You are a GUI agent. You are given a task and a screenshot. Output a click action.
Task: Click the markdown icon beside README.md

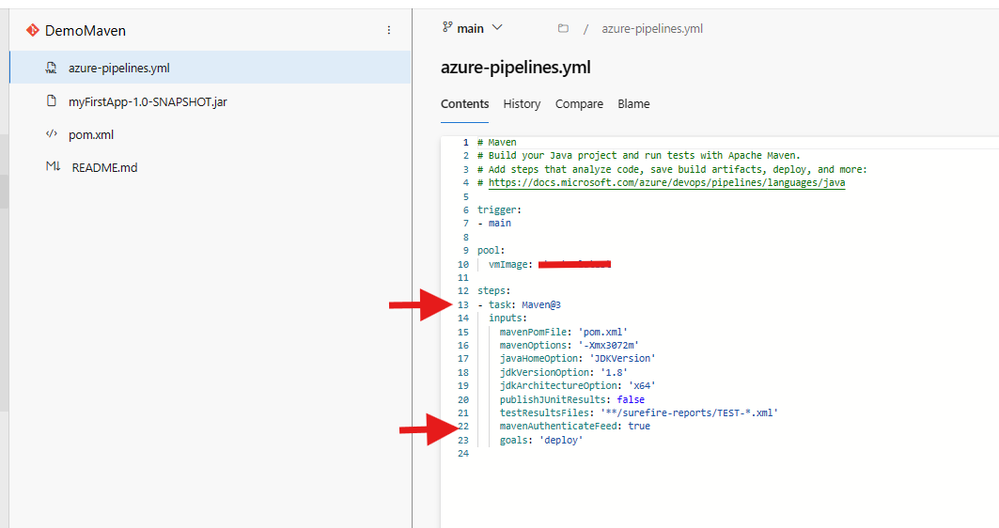tap(53, 166)
